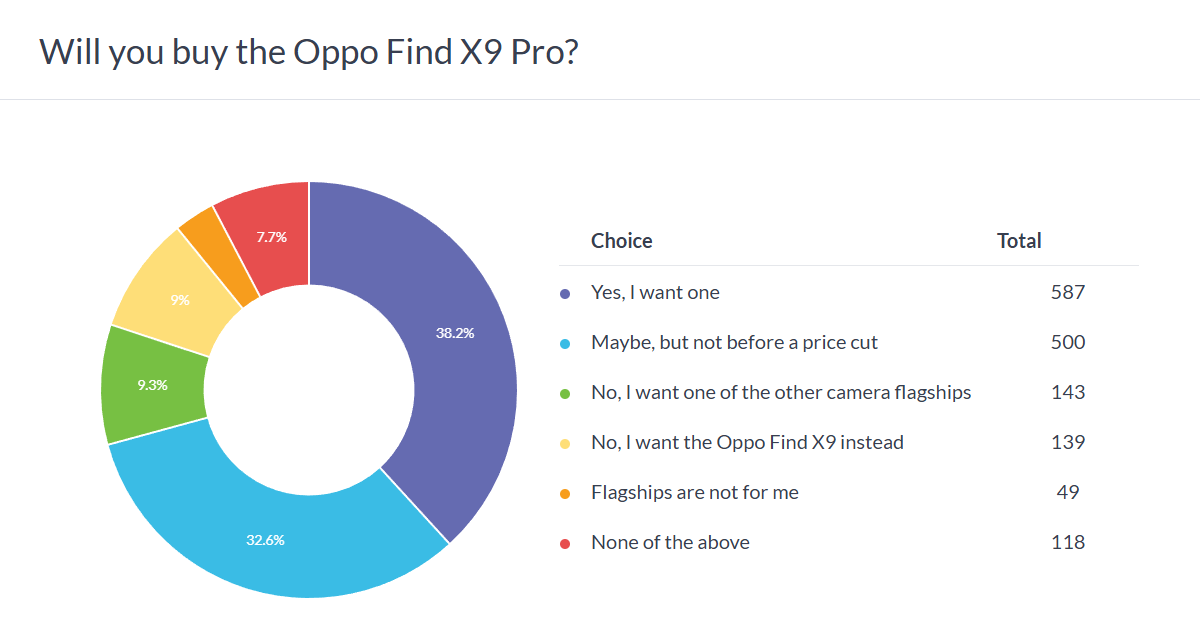Click the green 9.3% donut slice
Viewport: 1200px width, 630px height.
[155, 385]
